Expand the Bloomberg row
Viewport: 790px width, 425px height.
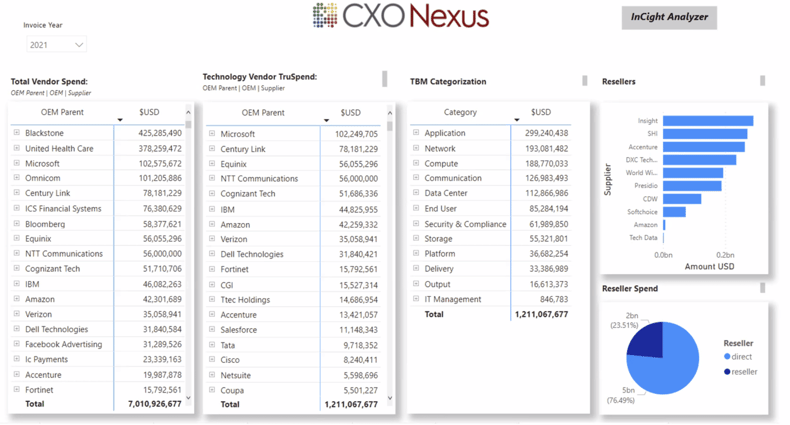pyautogui.click(x=17, y=224)
